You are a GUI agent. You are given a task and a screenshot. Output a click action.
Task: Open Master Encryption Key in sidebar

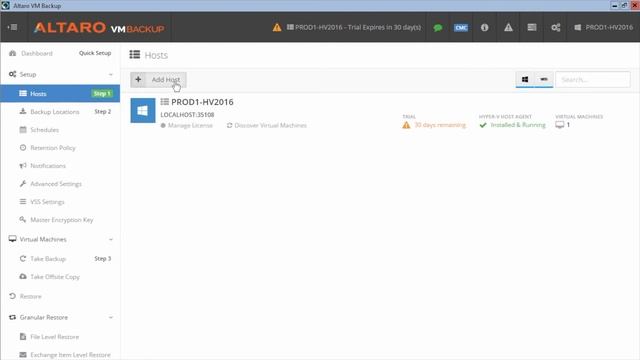(62, 220)
